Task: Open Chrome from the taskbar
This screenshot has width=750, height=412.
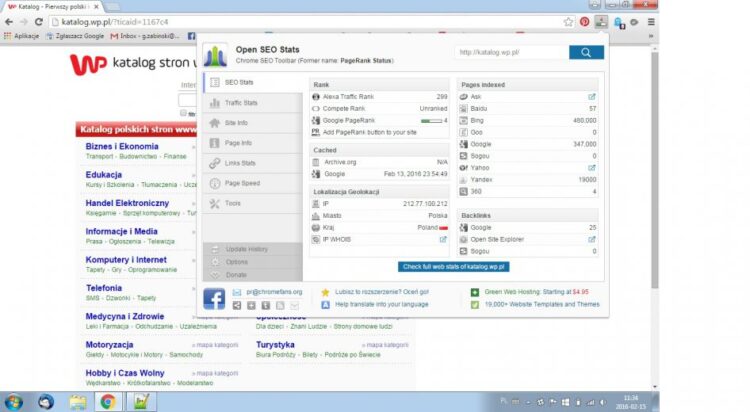Action: pyautogui.click(x=108, y=402)
